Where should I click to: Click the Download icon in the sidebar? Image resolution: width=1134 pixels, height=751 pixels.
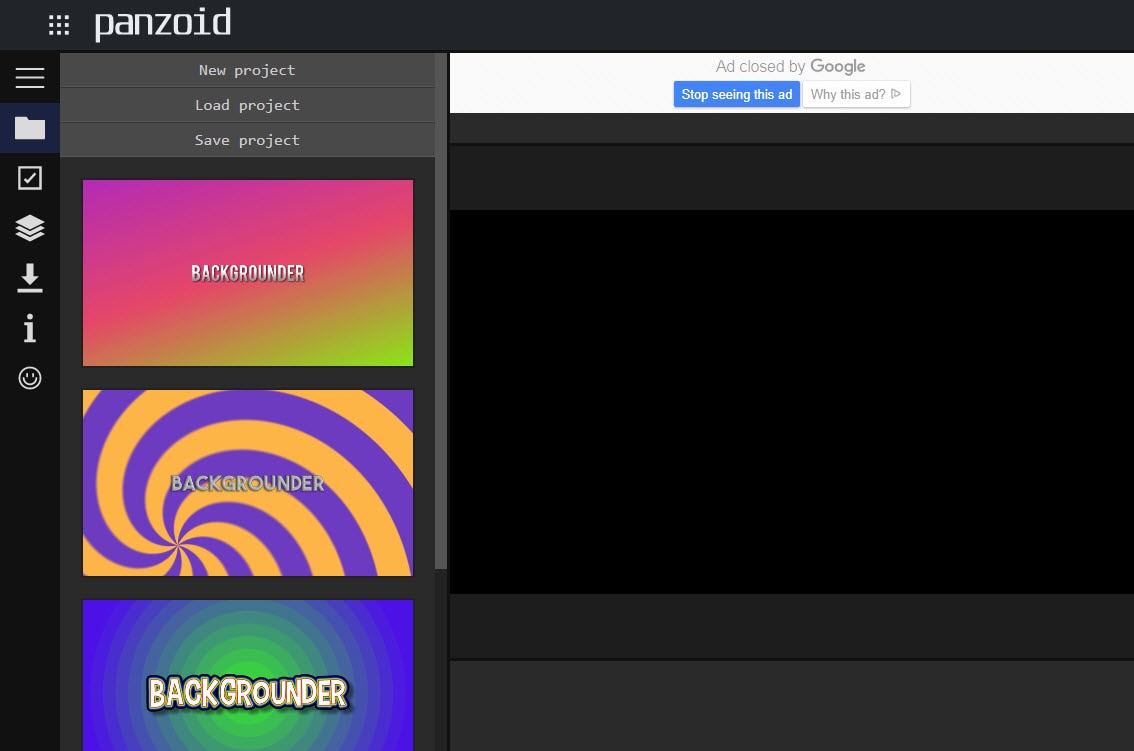pos(30,278)
